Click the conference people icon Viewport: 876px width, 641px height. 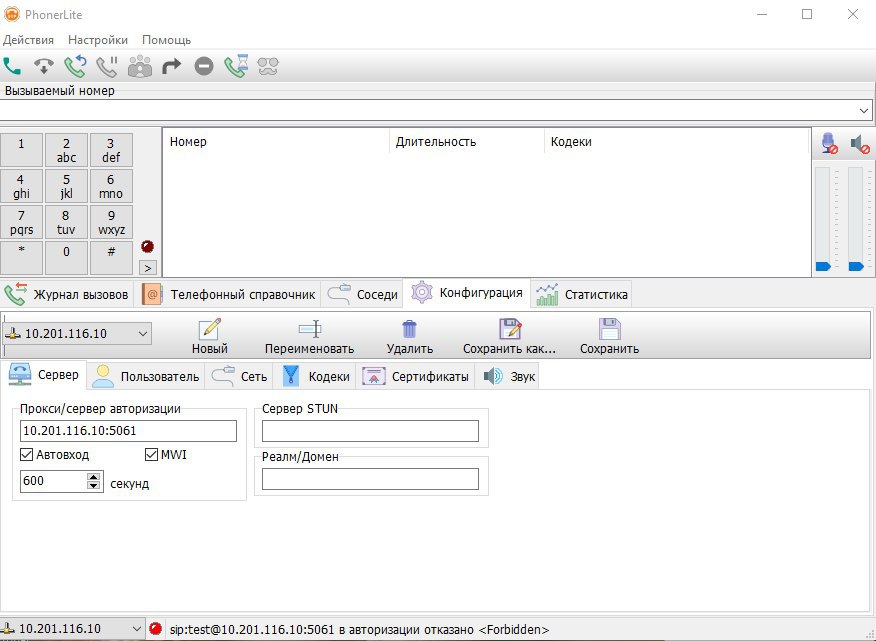140,67
